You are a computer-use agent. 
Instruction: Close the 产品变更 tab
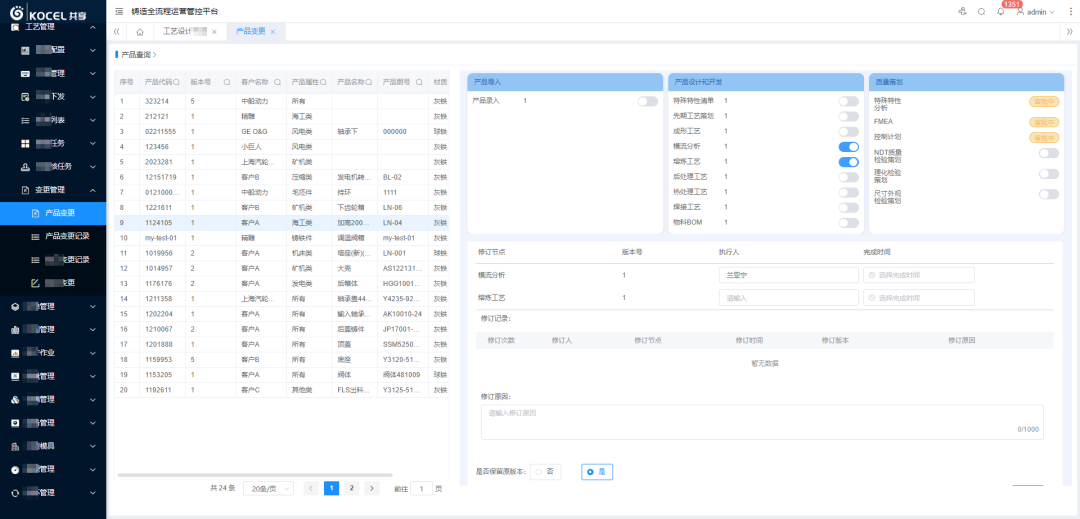click(x=273, y=32)
